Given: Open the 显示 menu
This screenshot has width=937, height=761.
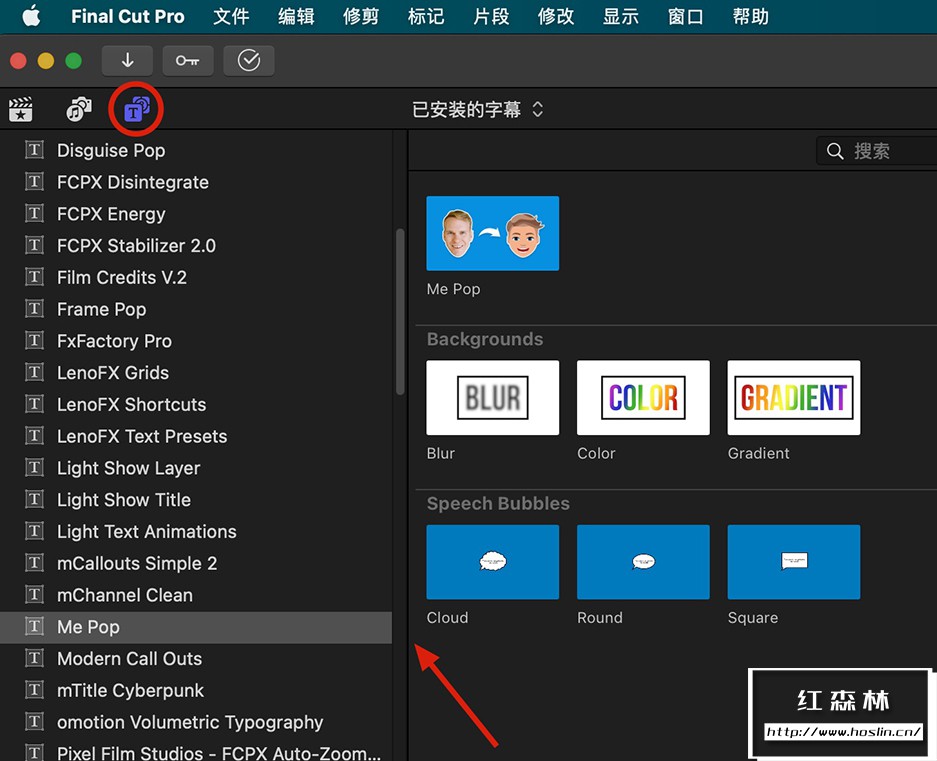Looking at the screenshot, I should (620, 16).
